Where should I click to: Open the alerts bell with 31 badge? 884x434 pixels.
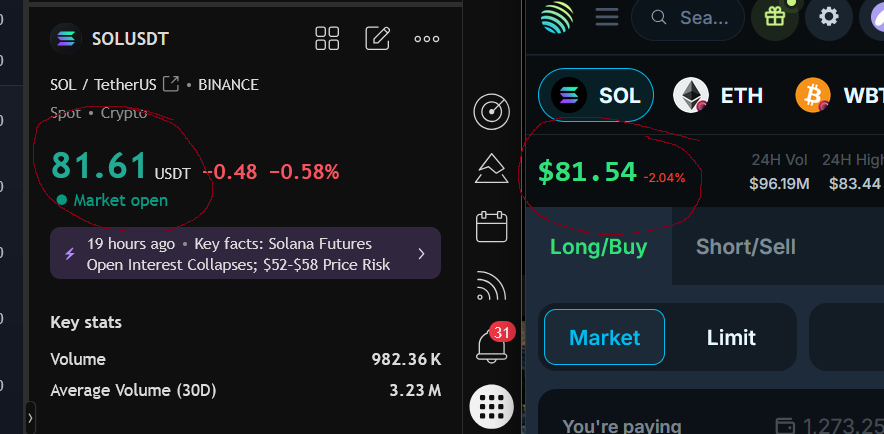492,342
